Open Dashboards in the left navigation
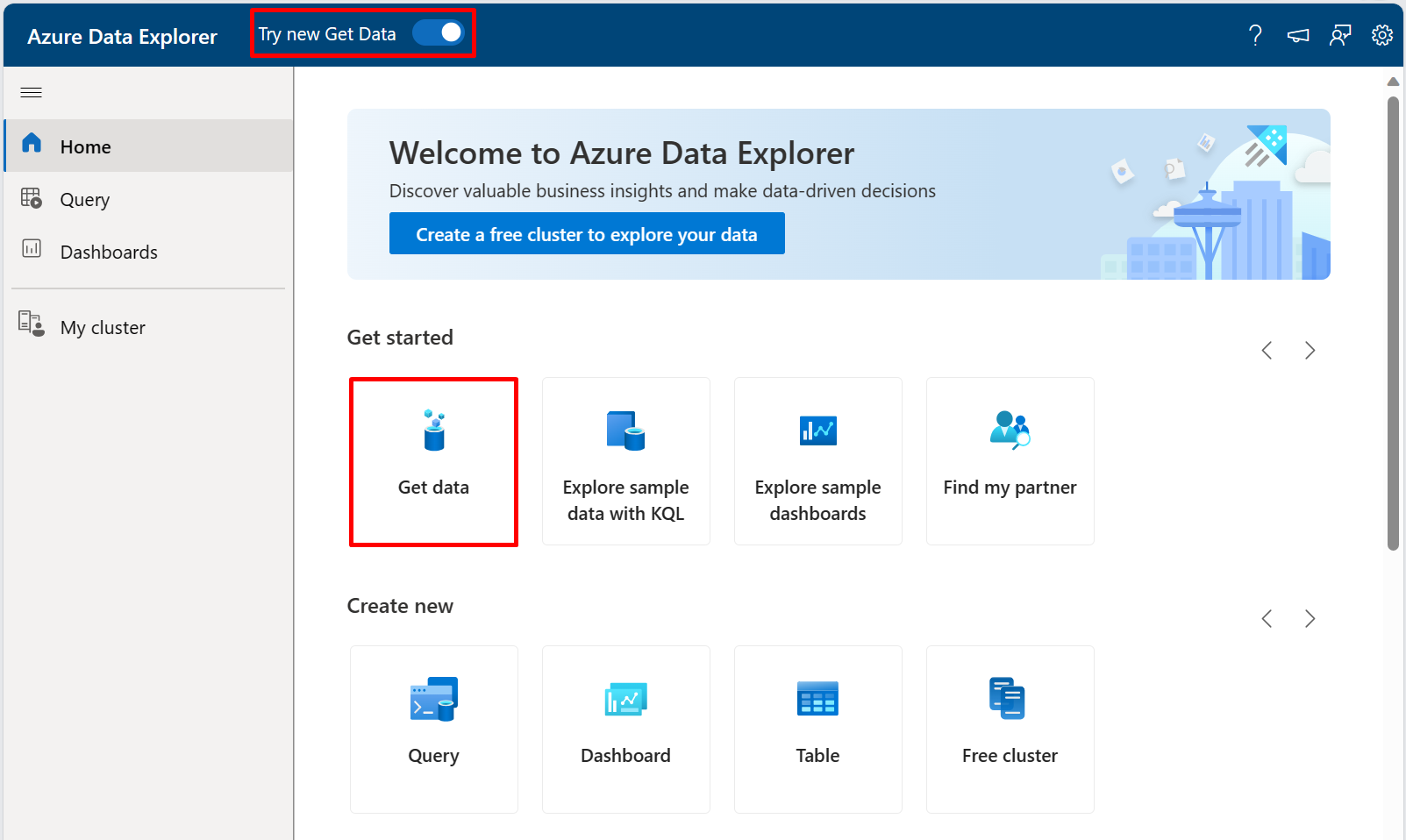Screen dimensions: 1406x840 tap(148, 252)
